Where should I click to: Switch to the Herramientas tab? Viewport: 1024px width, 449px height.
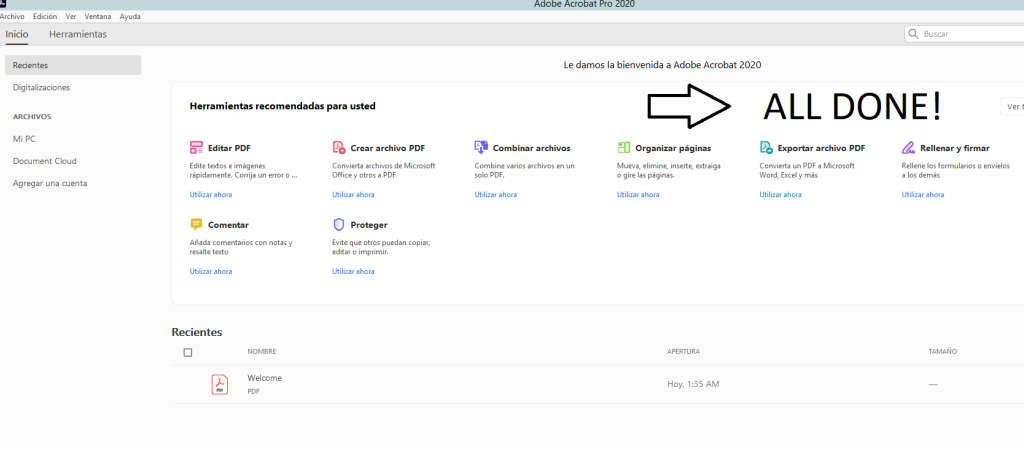coord(78,34)
